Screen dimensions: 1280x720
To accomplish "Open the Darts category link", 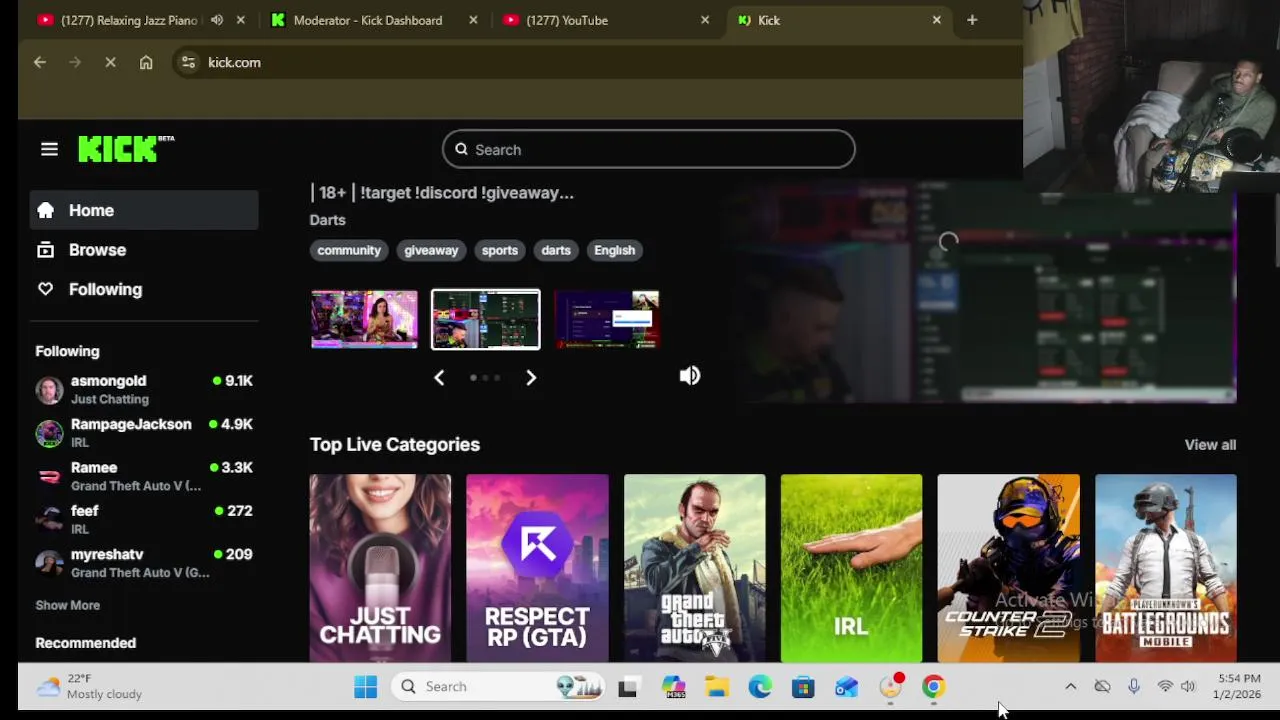I will [x=327, y=220].
